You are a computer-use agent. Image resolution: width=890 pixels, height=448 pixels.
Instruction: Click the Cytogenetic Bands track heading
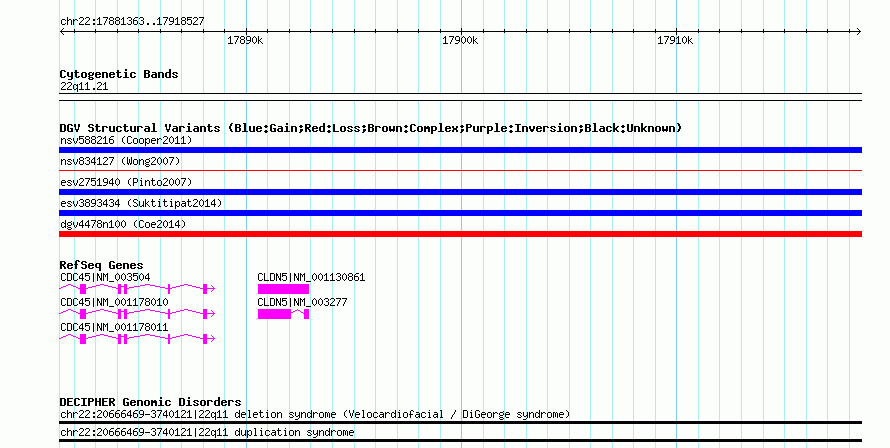pos(119,74)
